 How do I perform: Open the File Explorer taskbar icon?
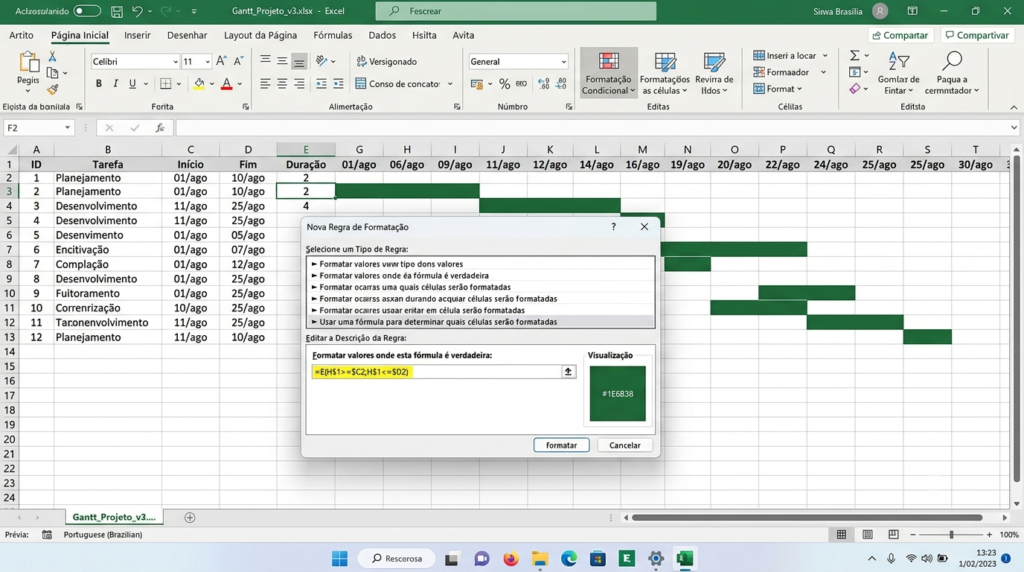tap(539, 558)
